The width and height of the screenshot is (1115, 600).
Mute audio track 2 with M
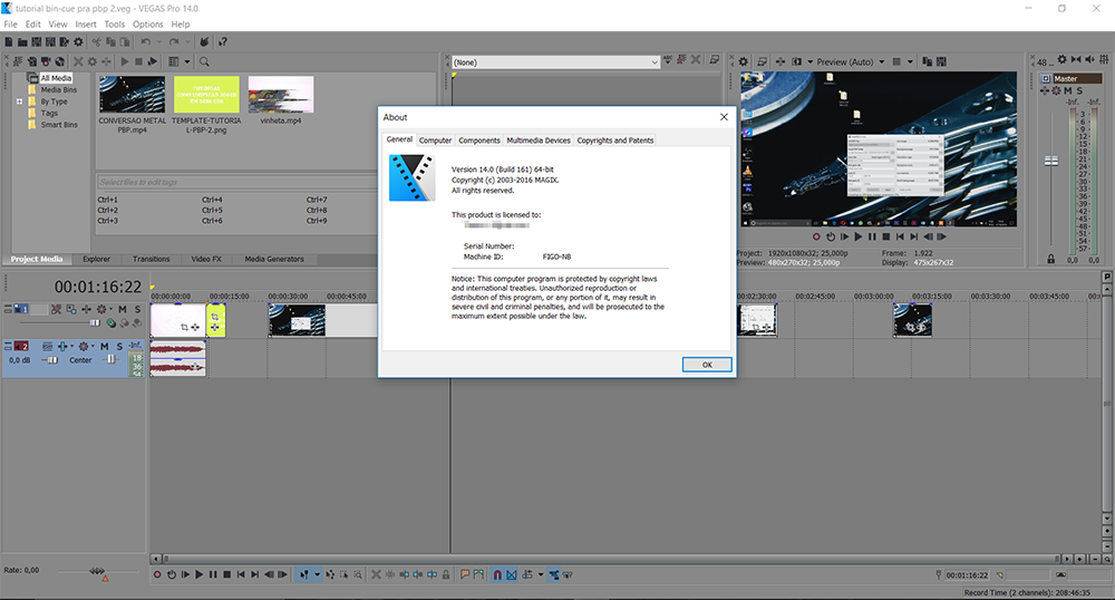(105, 346)
